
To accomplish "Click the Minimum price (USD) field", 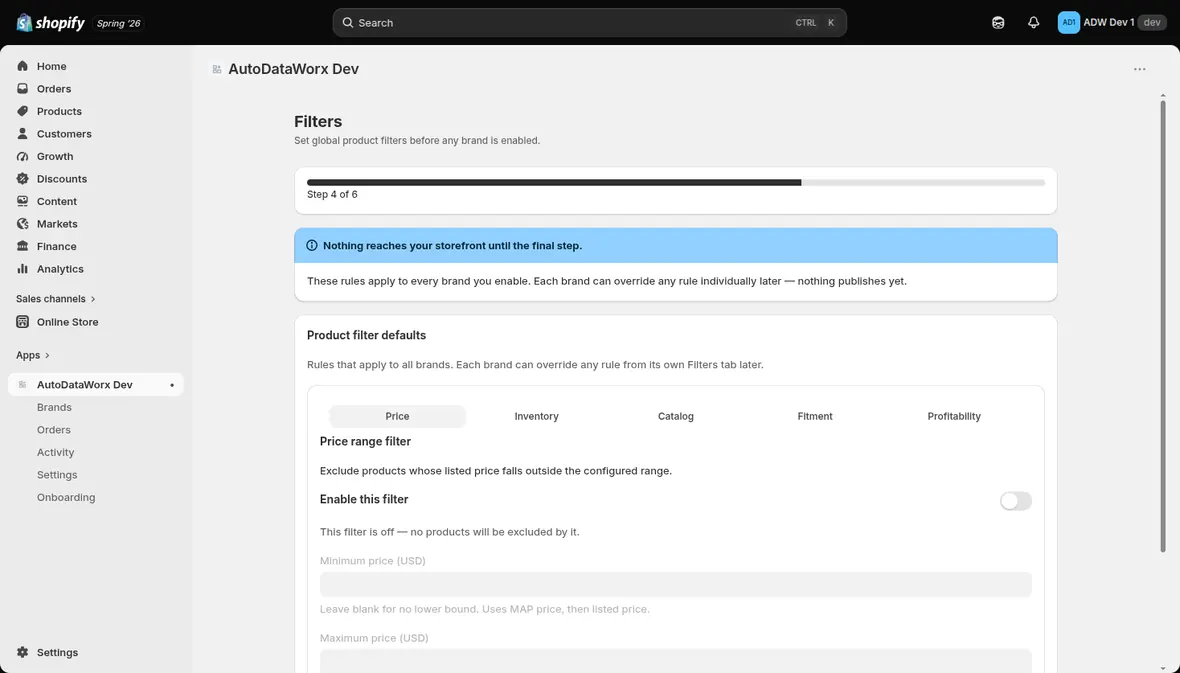I will pos(676,585).
